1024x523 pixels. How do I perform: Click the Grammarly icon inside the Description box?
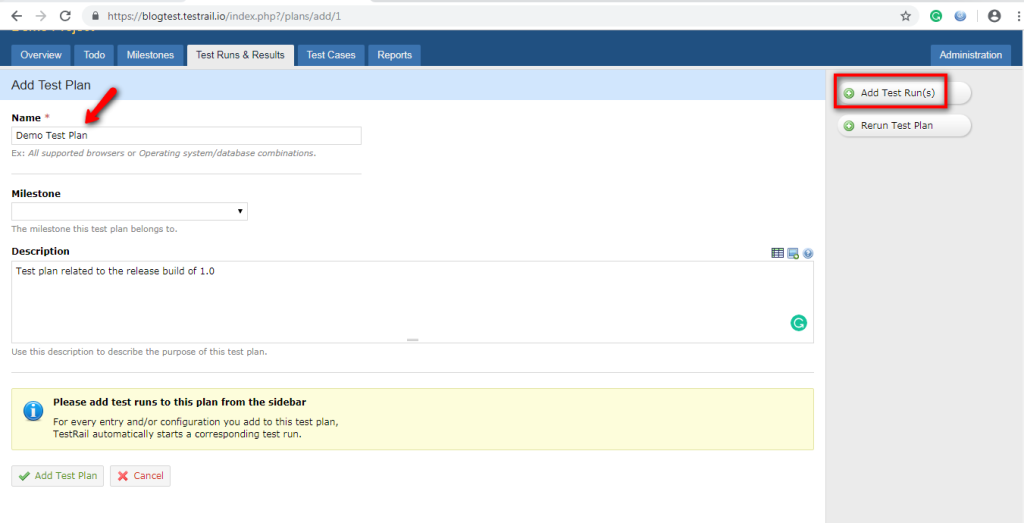[x=798, y=322]
